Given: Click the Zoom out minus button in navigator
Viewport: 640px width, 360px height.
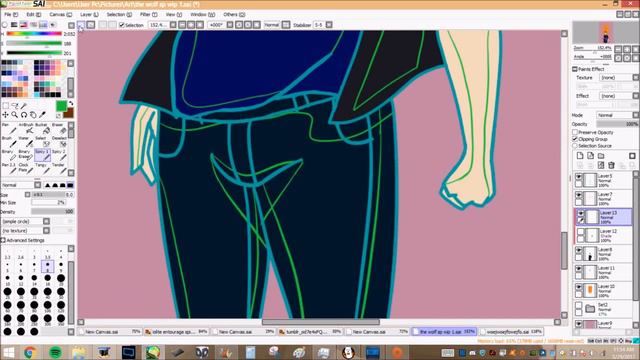Looking at the screenshot, I should click(x=618, y=49).
